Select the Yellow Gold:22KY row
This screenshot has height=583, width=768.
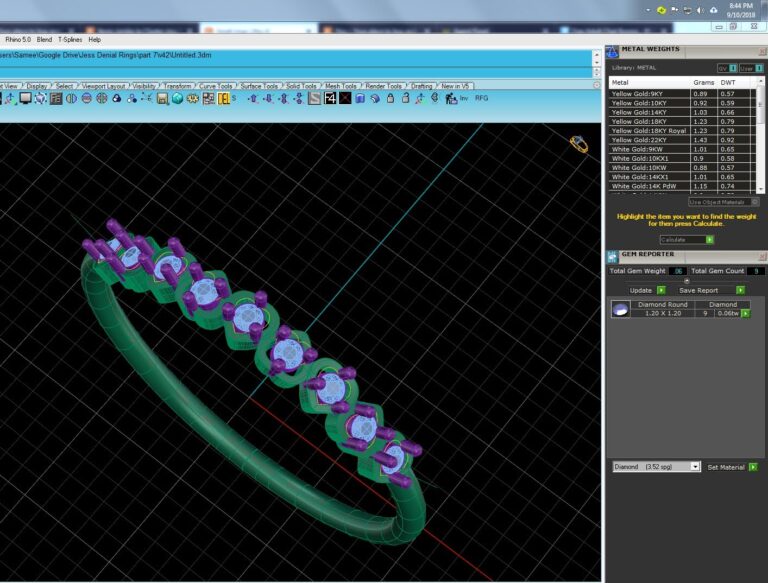coord(682,140)
